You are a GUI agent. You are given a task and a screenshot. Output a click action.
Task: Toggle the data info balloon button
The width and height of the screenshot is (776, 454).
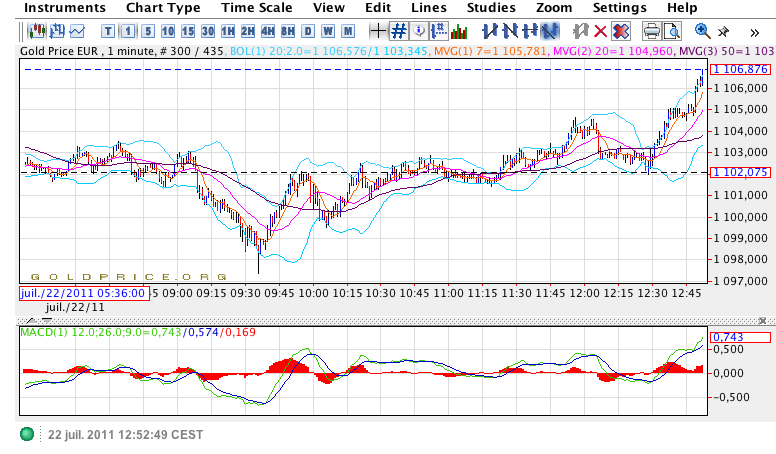click(x=419, y=30)
